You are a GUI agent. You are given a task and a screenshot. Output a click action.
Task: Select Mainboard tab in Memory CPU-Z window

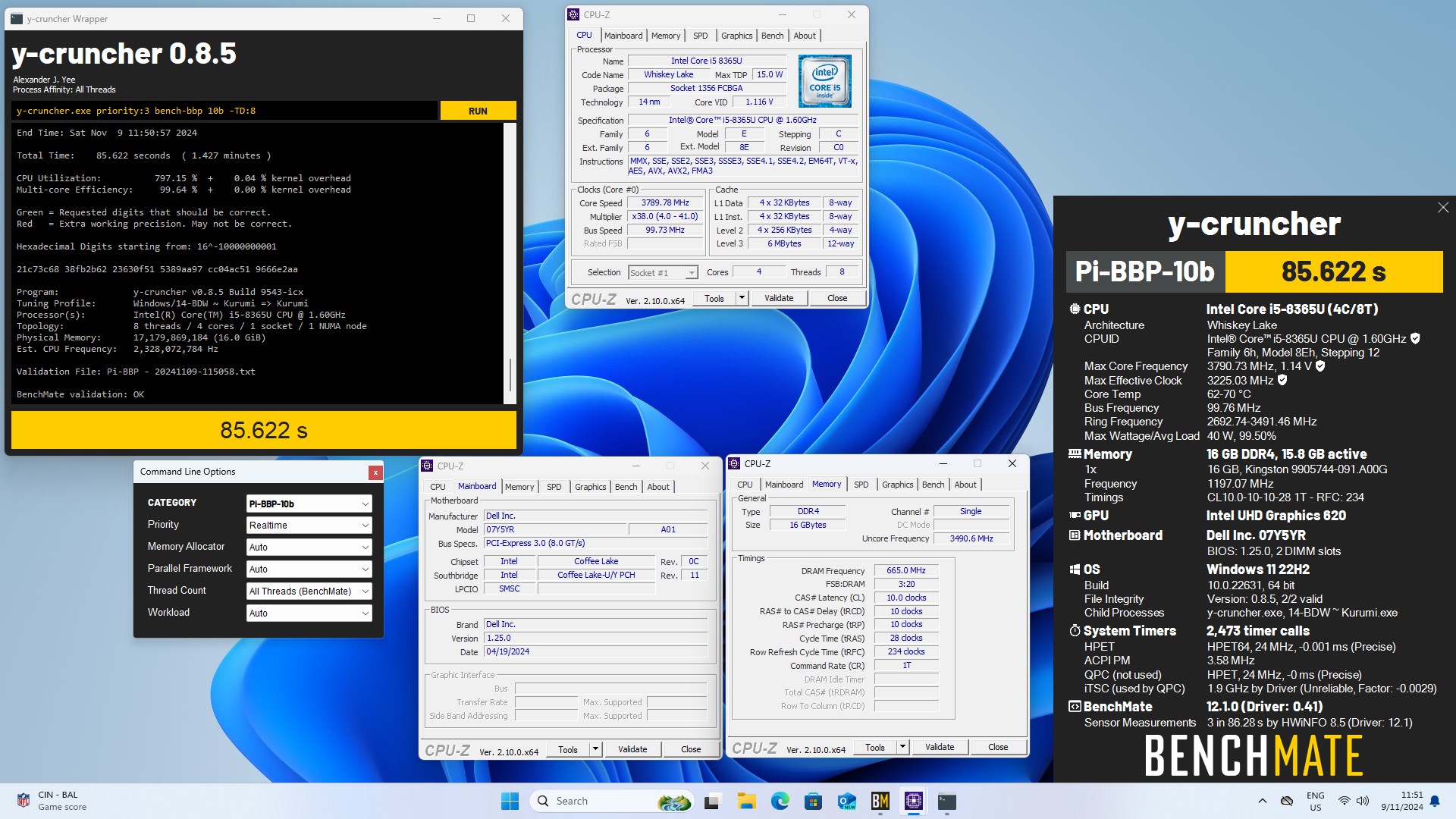pyautogui.click(x=784, y=485)
